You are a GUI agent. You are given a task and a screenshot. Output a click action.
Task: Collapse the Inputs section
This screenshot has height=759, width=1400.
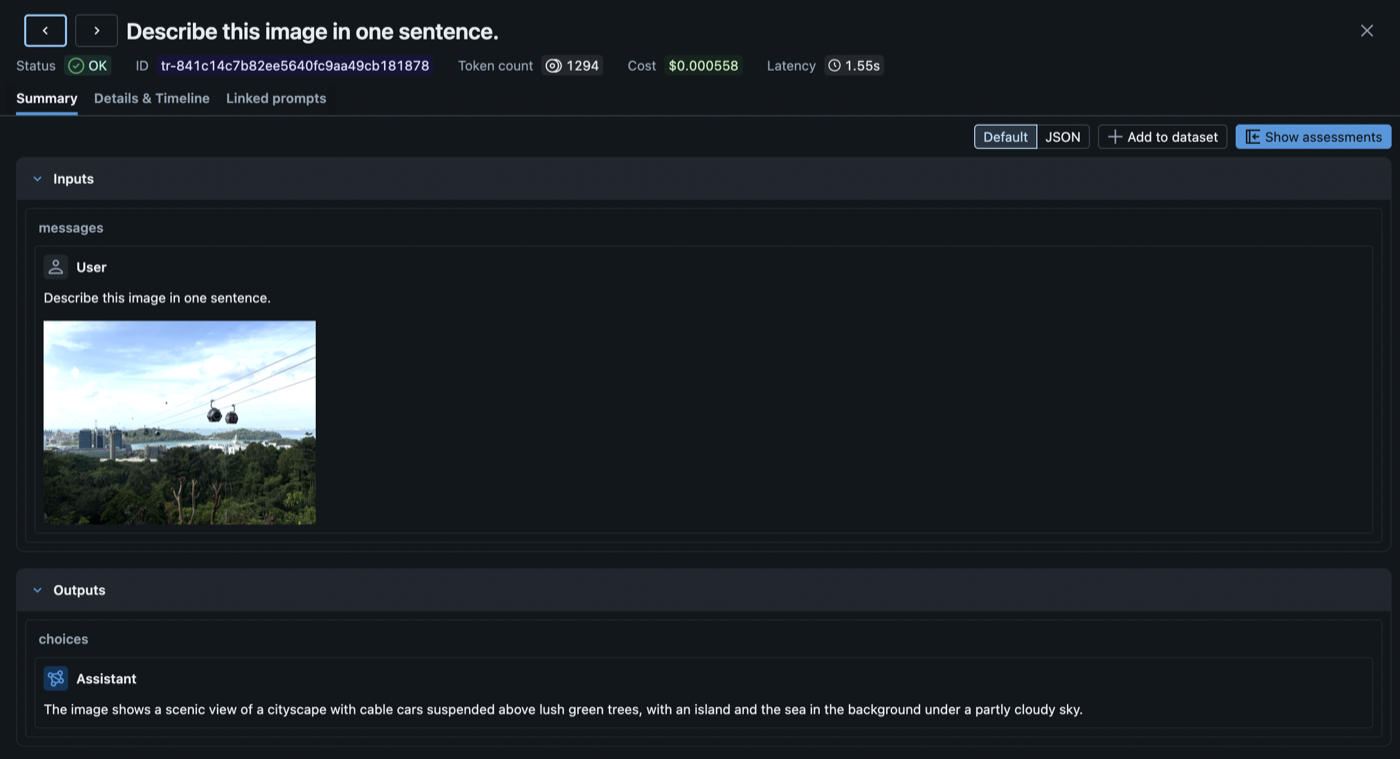click(x=38, y=179)
